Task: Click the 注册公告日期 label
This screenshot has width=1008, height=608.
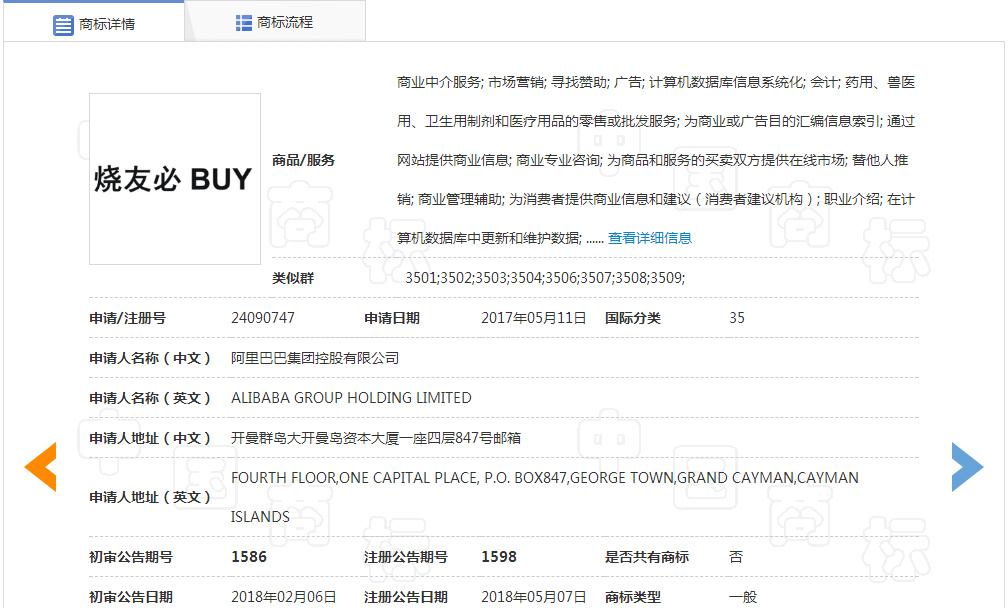Action: coord(406,597)
